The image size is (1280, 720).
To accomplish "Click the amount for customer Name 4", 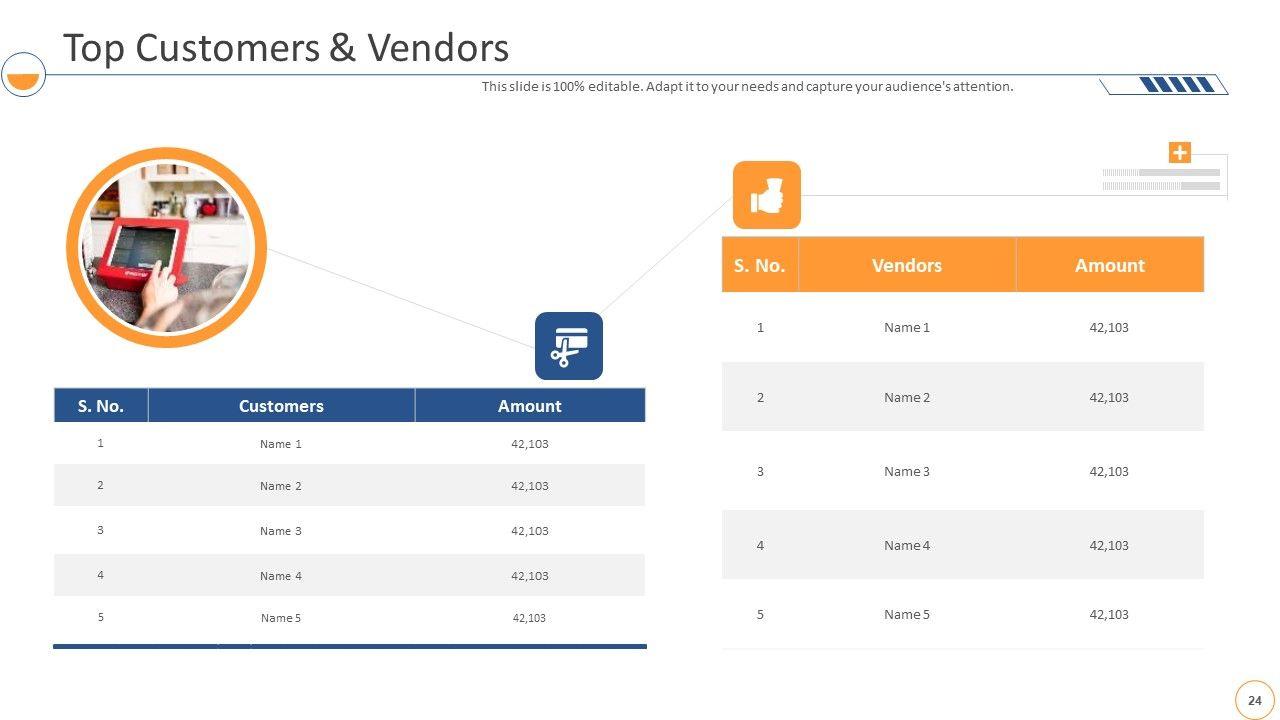I will pyautogui.click(x=529, y=576).
